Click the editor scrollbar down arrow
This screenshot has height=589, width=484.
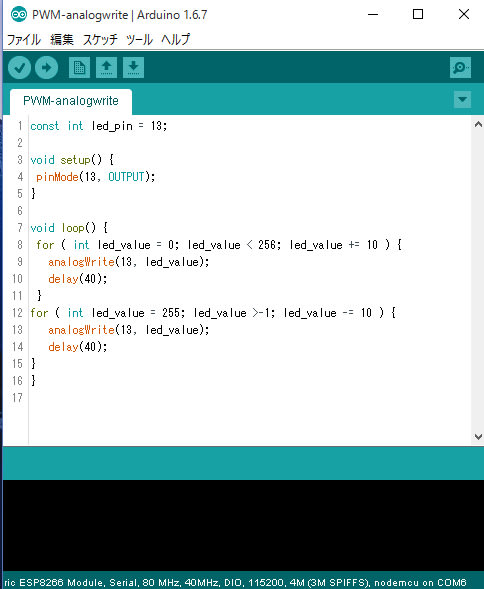(478, 436)
